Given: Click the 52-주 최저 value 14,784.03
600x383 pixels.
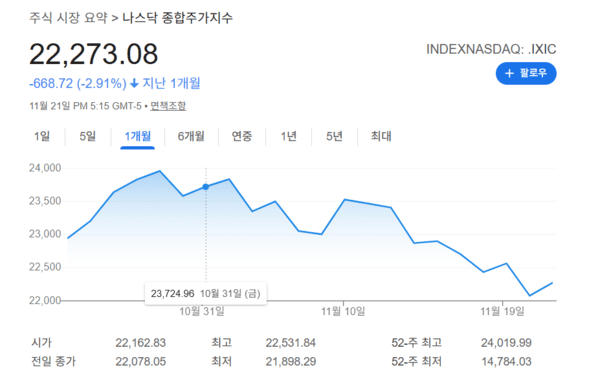Looking at the screenshot, I should click(506, 361).
